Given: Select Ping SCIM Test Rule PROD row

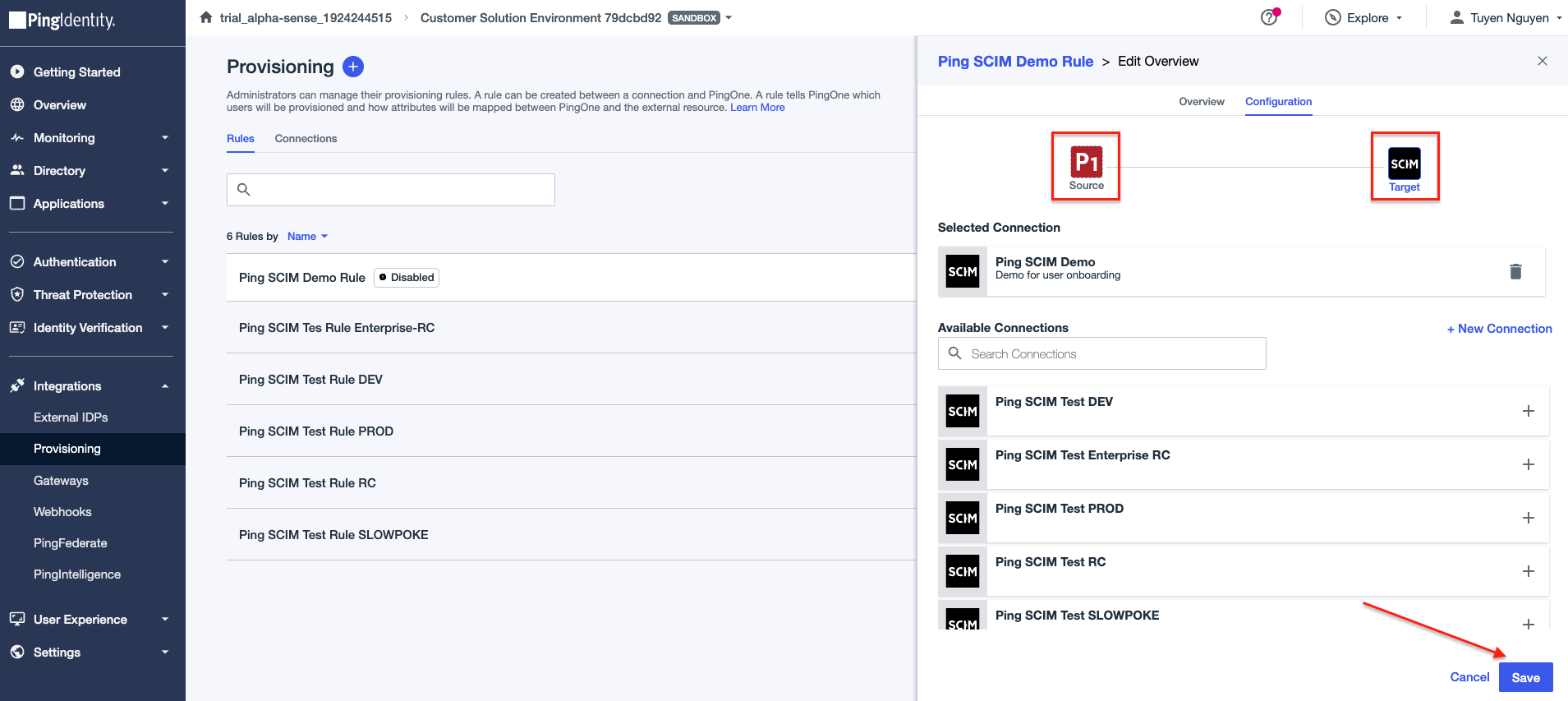Looking at the screenshot, I should 572,431.
